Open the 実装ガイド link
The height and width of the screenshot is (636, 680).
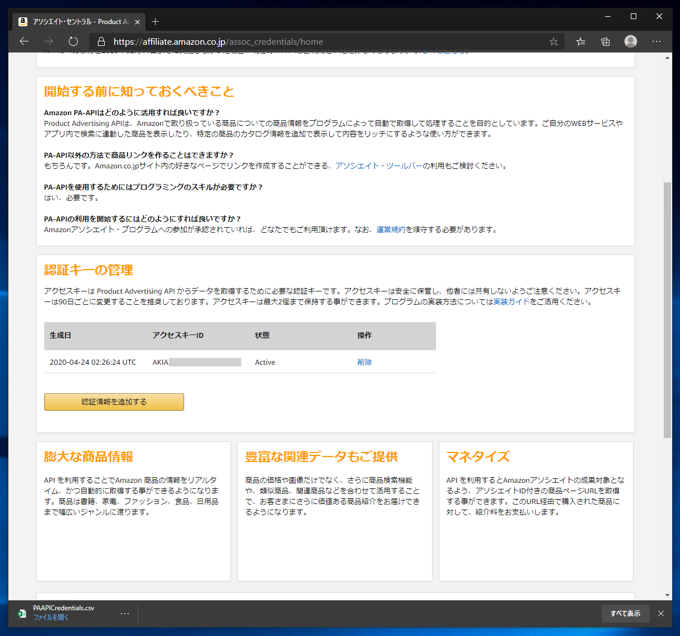pyautogui.click(x=511, y=301)
